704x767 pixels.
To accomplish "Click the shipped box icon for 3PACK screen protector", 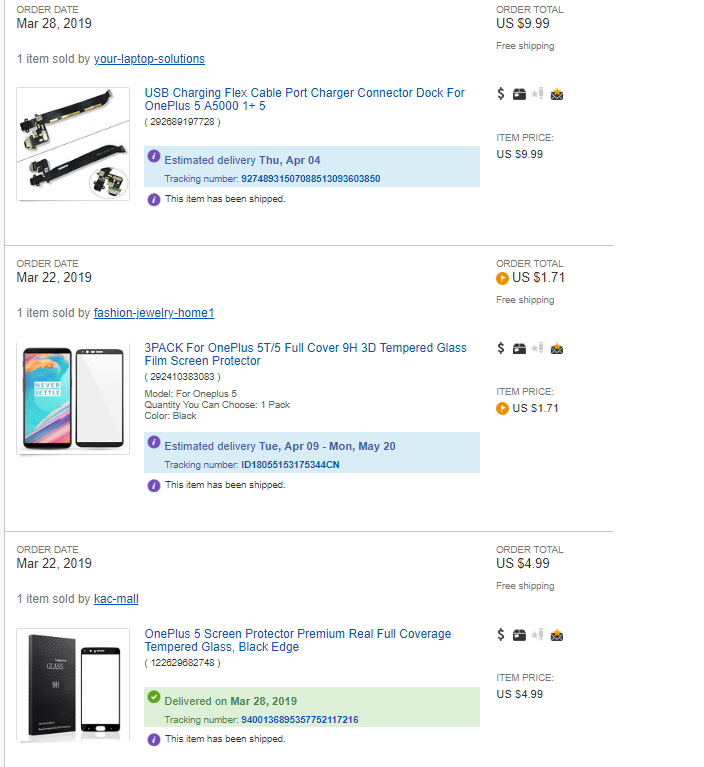I will 519,348.
